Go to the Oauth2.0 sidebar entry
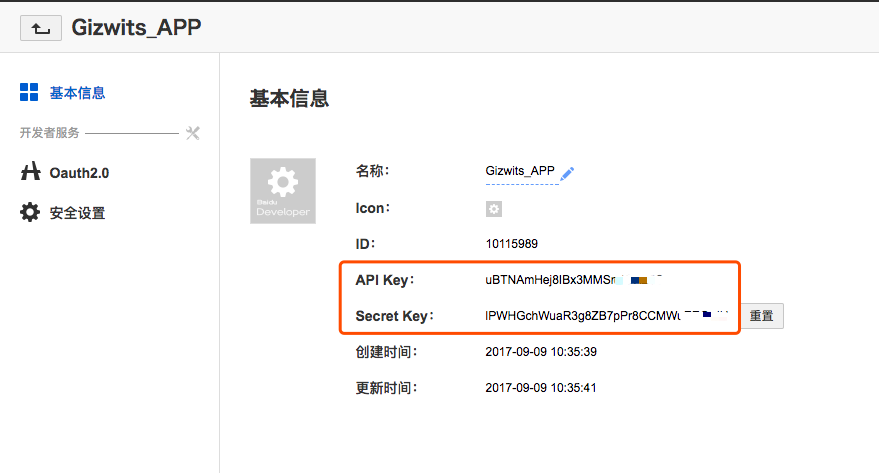The width and height of the screenshot is (879, 473). [x=79, y=173]
